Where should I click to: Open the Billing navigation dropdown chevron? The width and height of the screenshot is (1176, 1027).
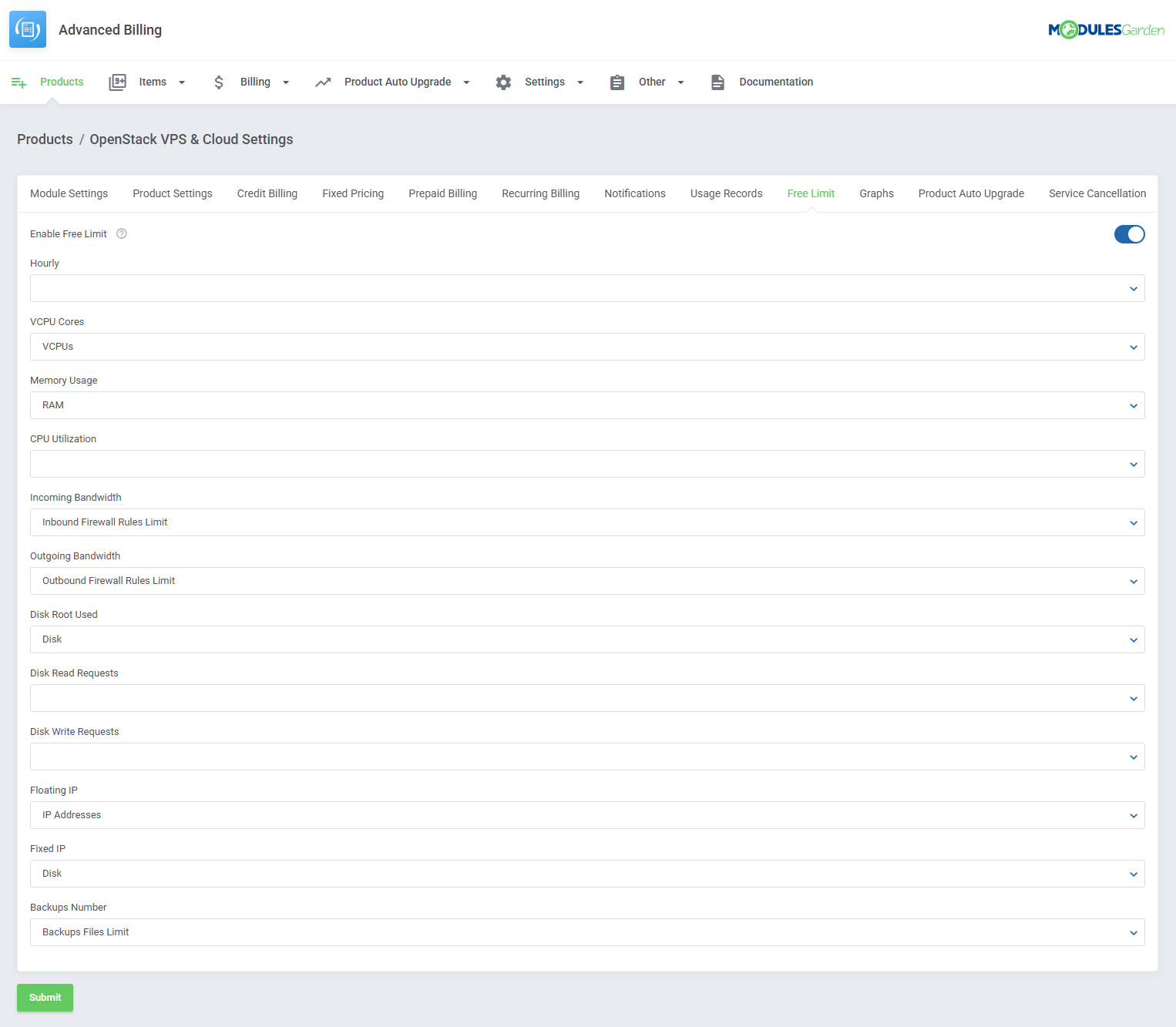click(286, 82)
